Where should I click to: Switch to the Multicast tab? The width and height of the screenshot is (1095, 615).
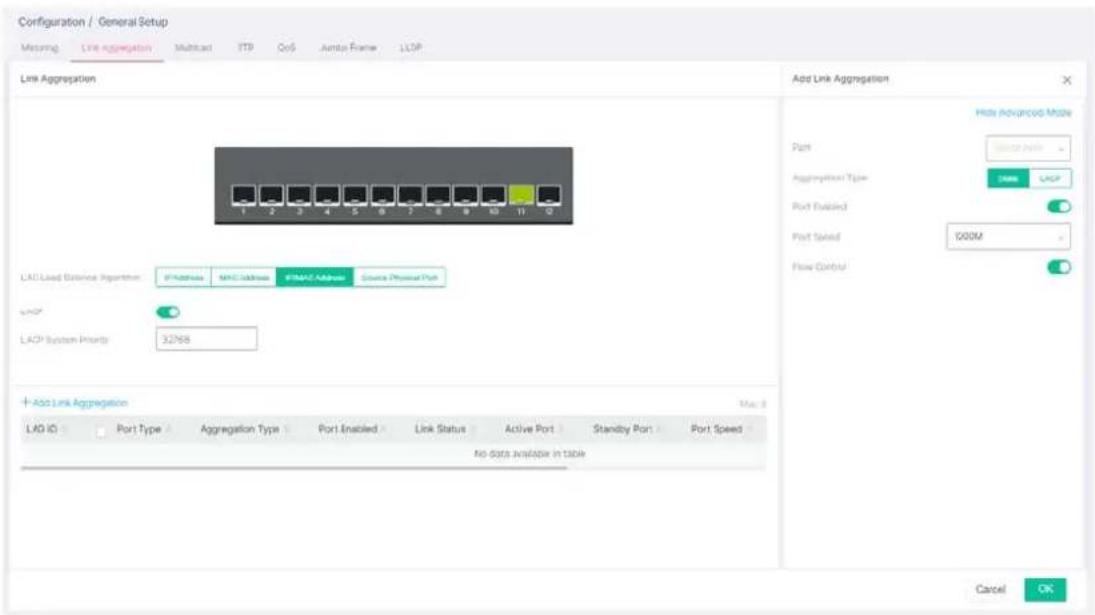click(x=193, y=47)
